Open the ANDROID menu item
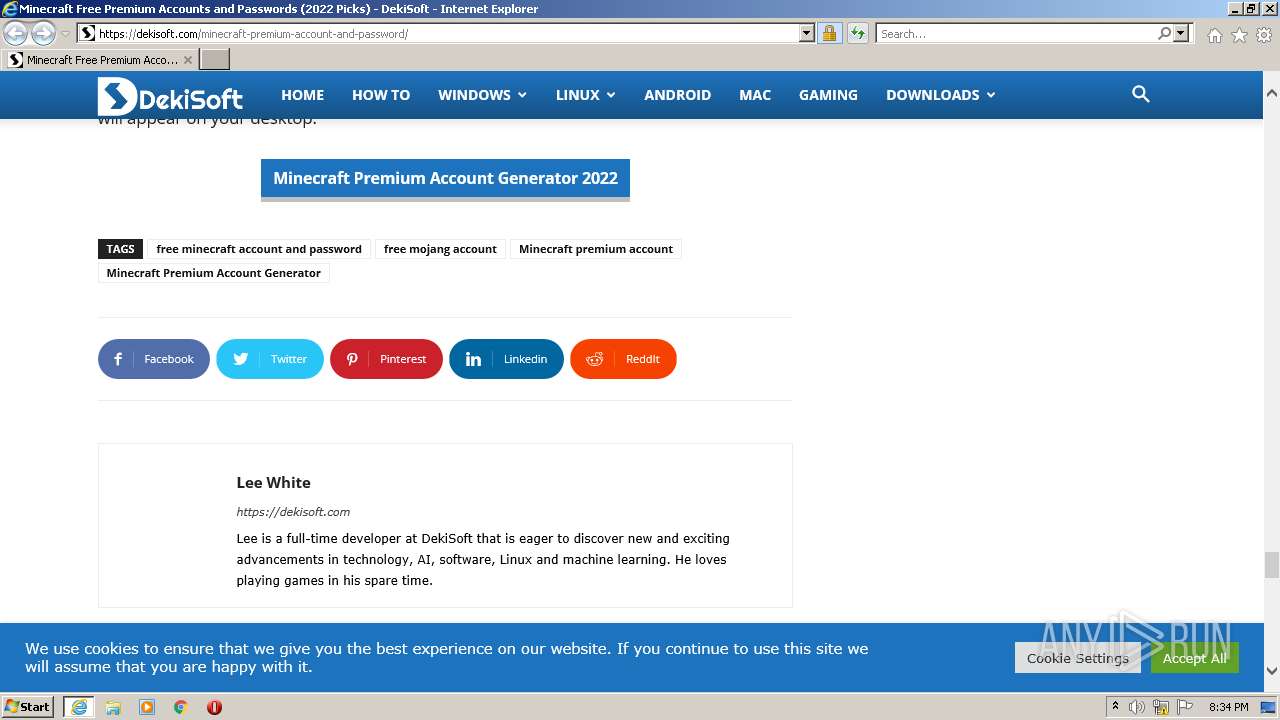 pos(677,95)
